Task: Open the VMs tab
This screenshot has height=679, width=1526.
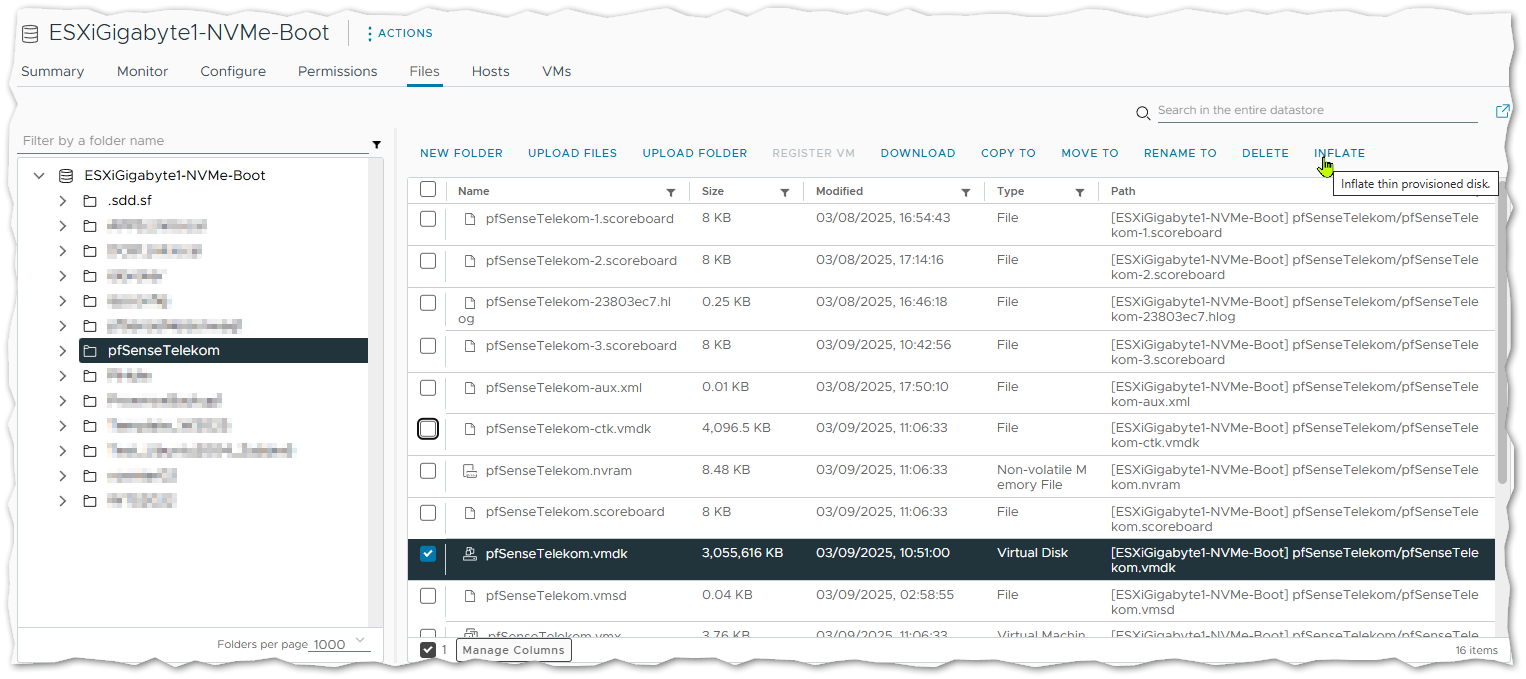Action: [x=556, y=72]
